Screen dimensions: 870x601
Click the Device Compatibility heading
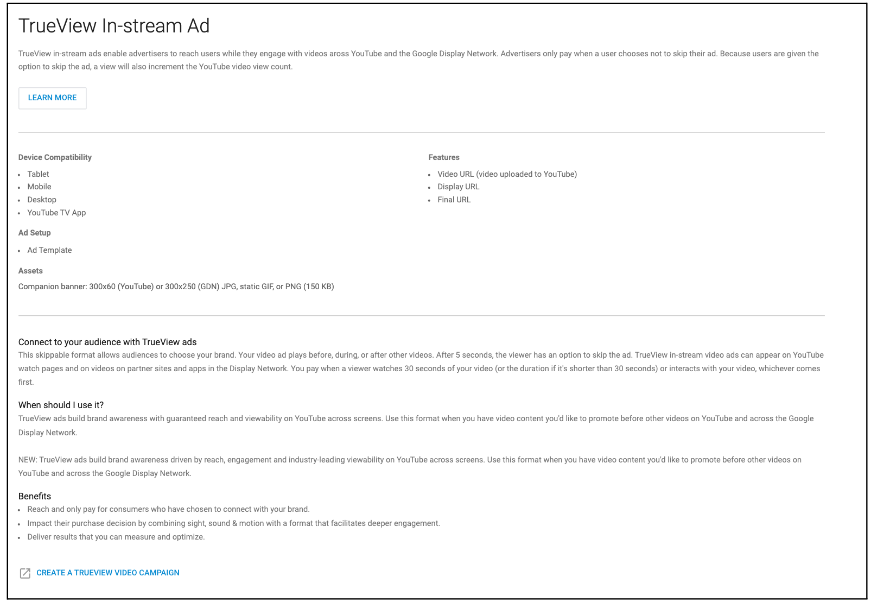click(x=55, y=158)
